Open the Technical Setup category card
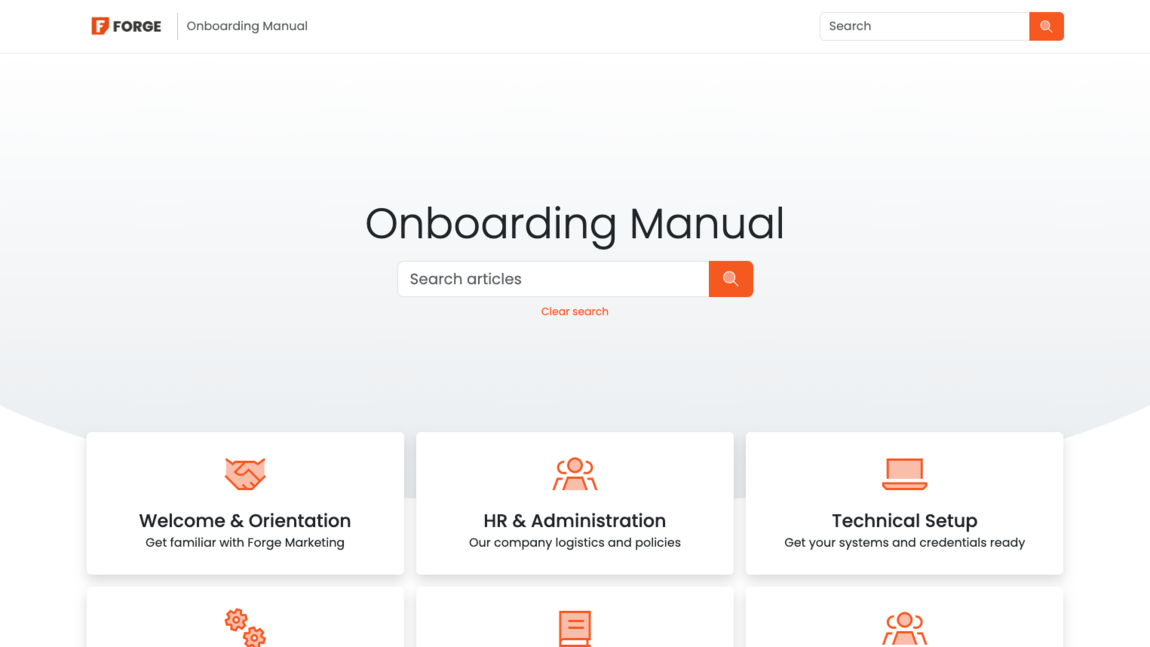 click(904, 503)
